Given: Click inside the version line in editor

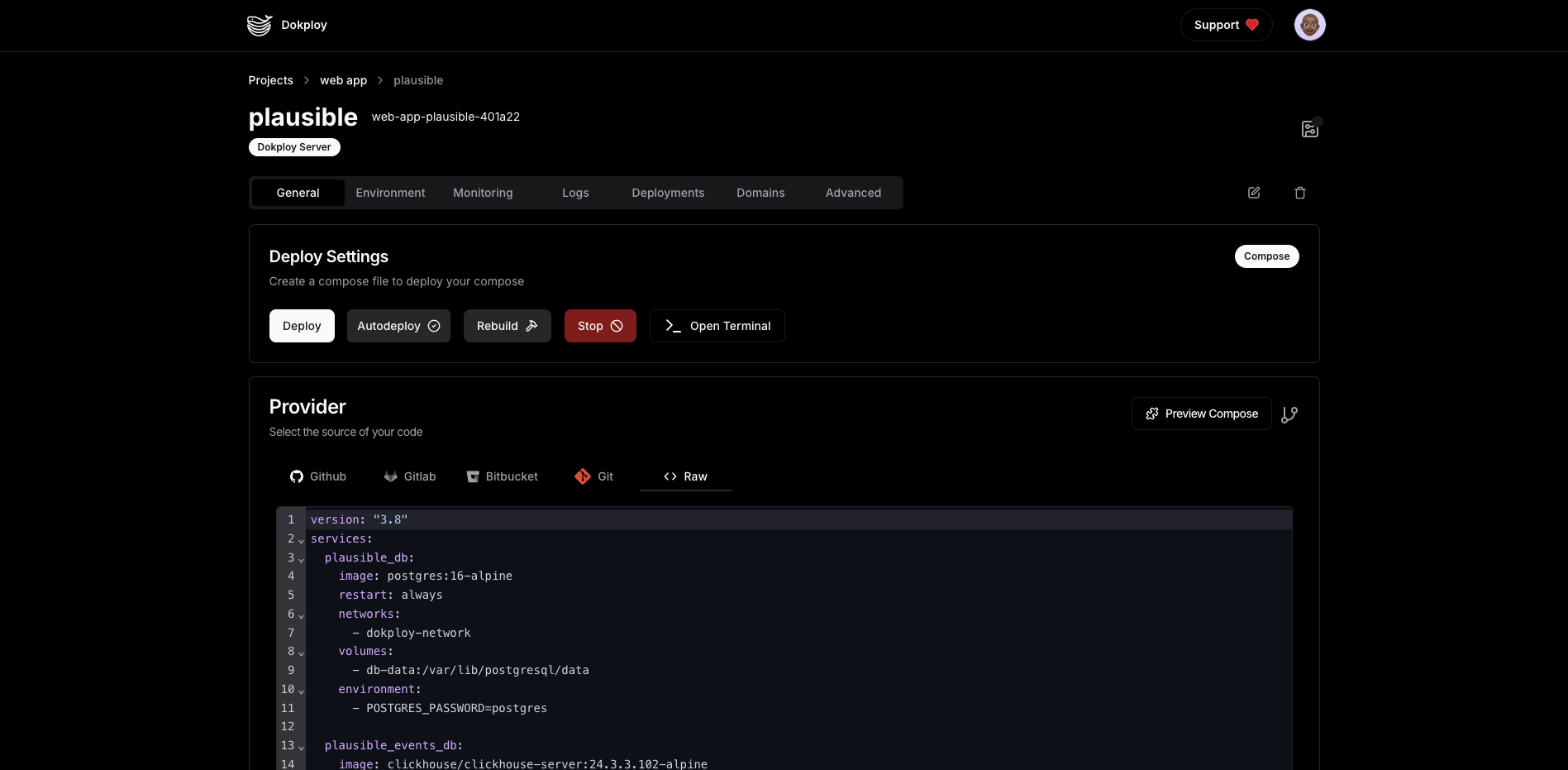Looking at the screenshot, I should [798, 519].
